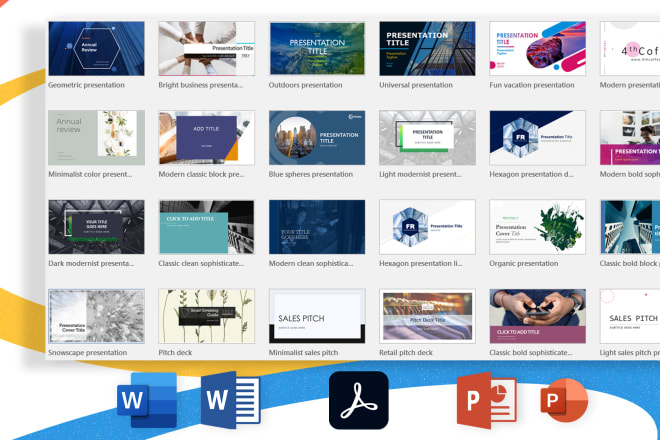Click the 'Modern clean sophistica...' label
Viewport: 660px width, 440px height.
[311, 264]
